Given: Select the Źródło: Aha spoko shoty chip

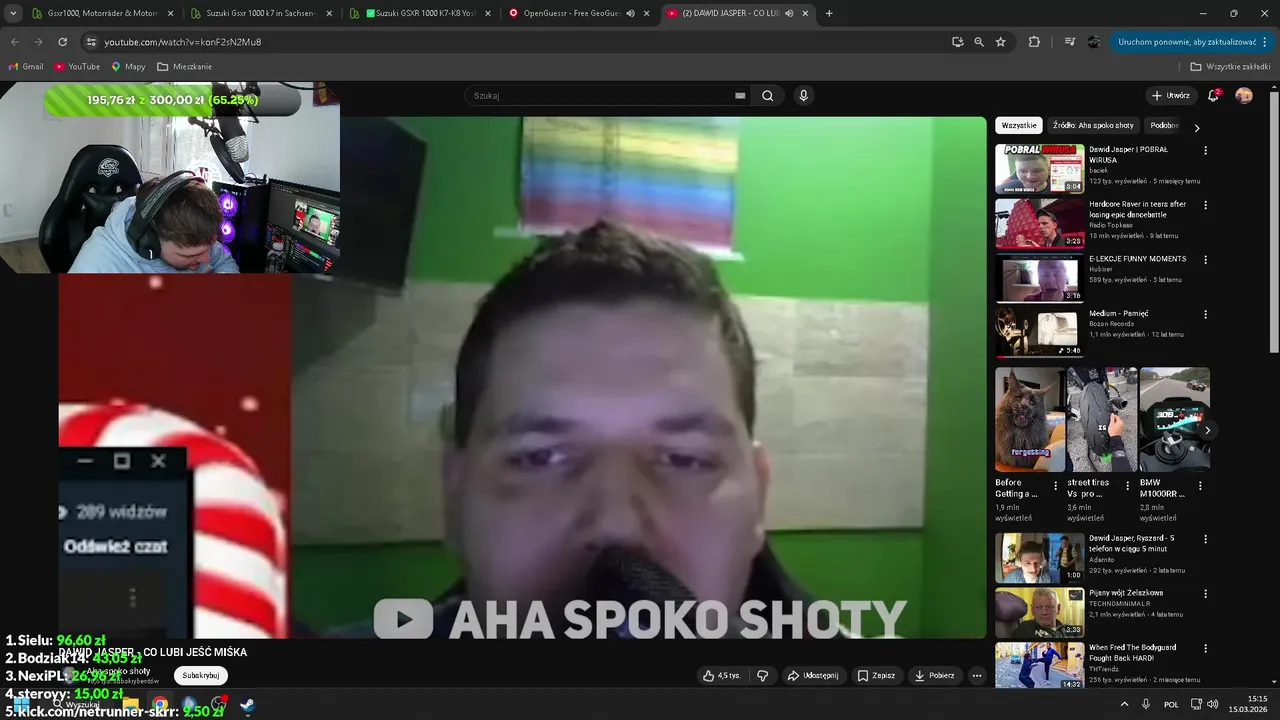Looking at the screenshot, I should pos(1093,126).
